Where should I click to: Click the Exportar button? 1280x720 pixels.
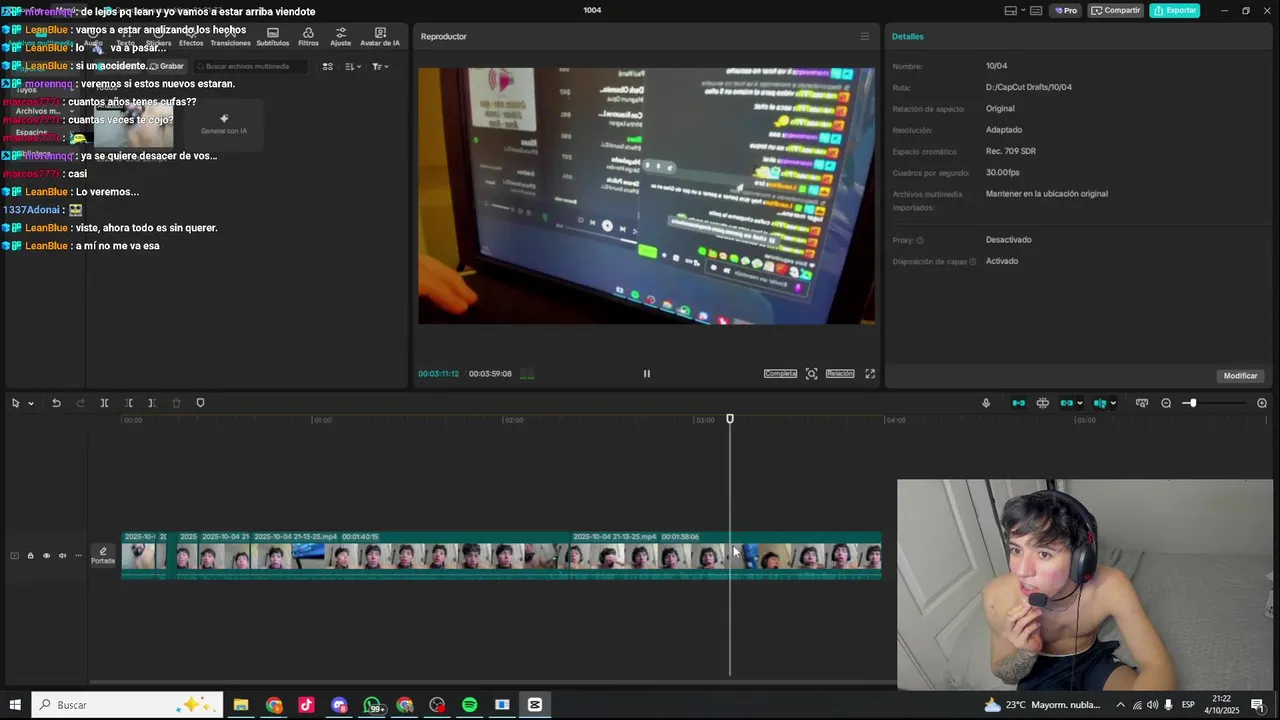pos(1174,10)
